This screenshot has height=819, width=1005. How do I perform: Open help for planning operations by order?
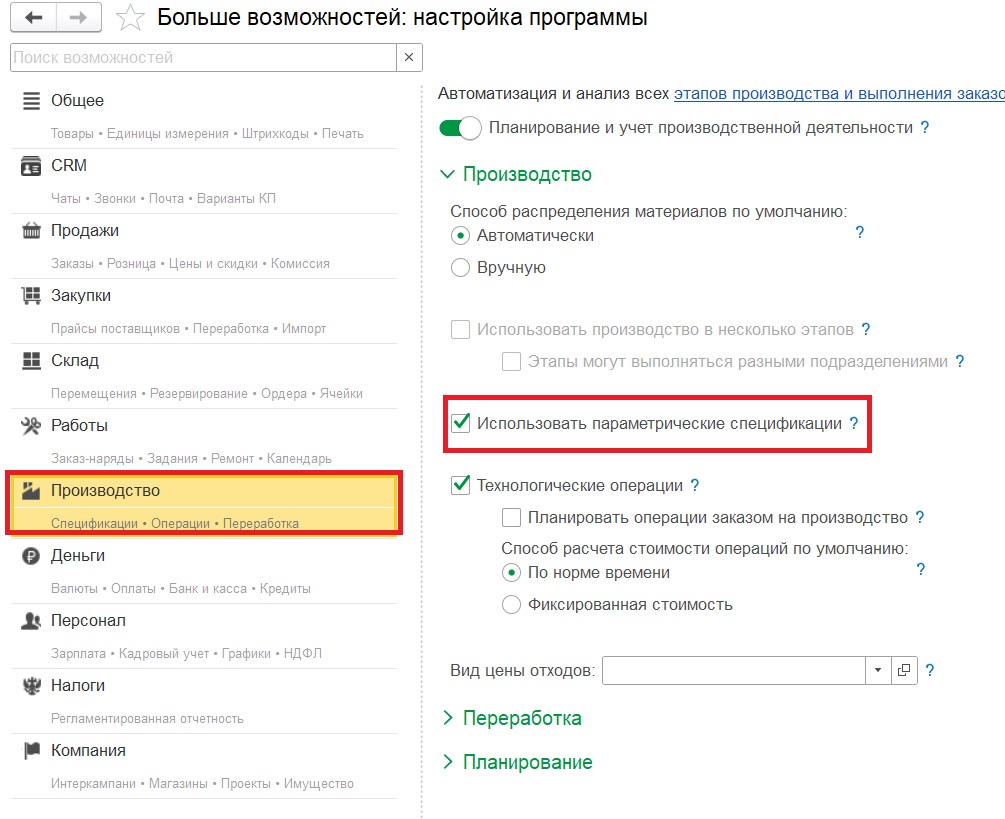[920, 517]
